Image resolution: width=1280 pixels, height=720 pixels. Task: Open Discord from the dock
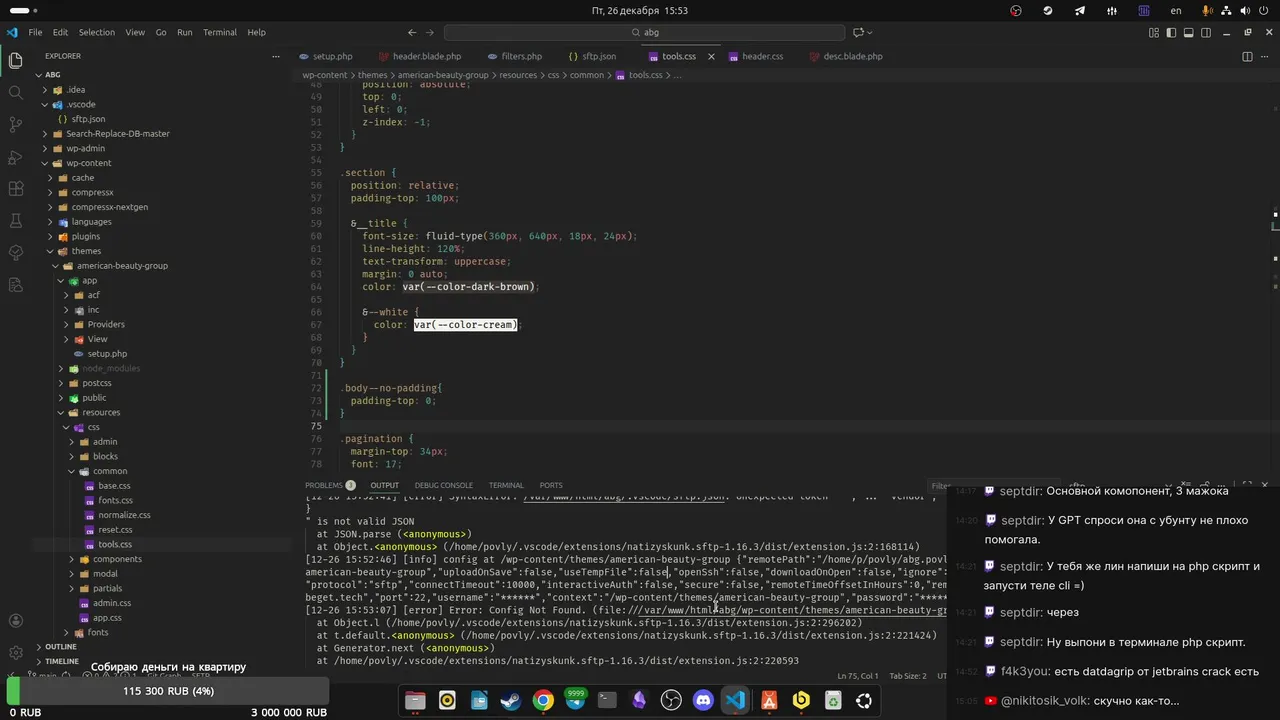click(x=703, y=700)
